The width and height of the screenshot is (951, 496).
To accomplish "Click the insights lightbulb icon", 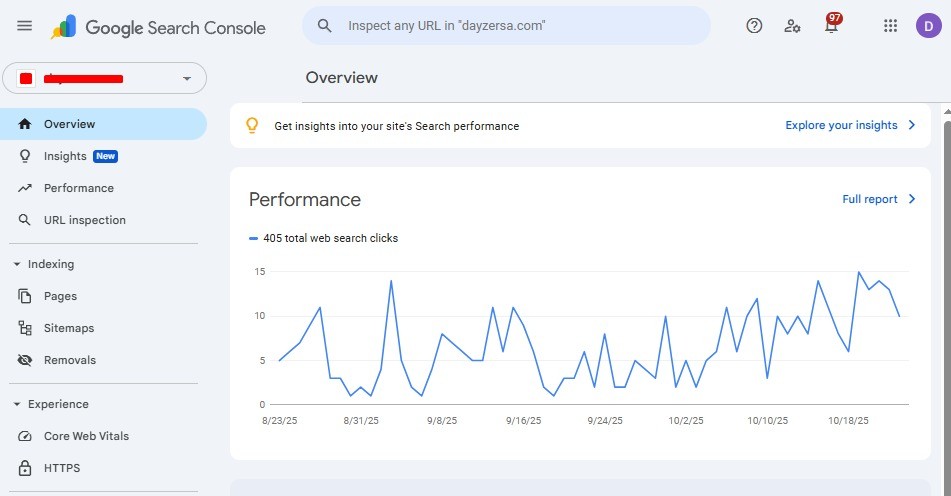I will [x=252, y=125].
